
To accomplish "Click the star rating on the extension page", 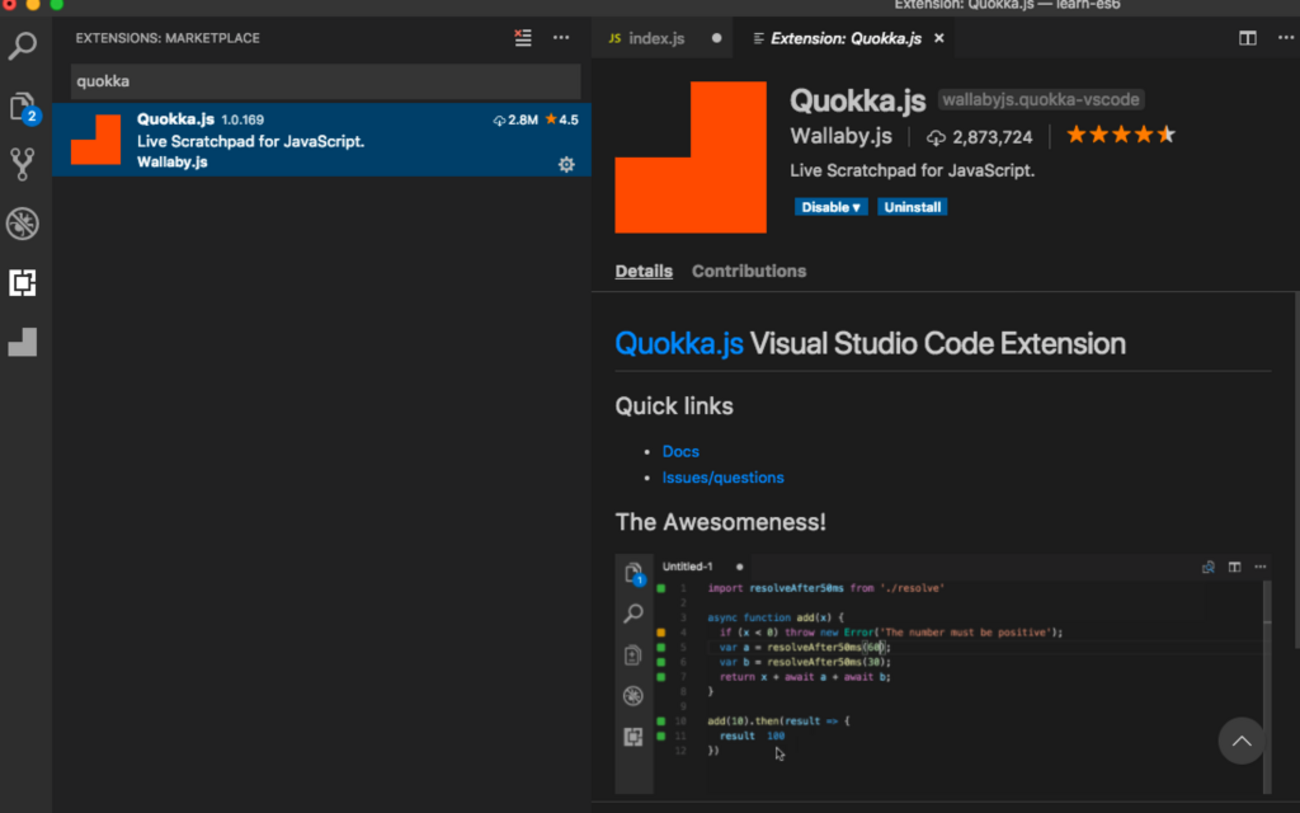I will coord(1120,135).
